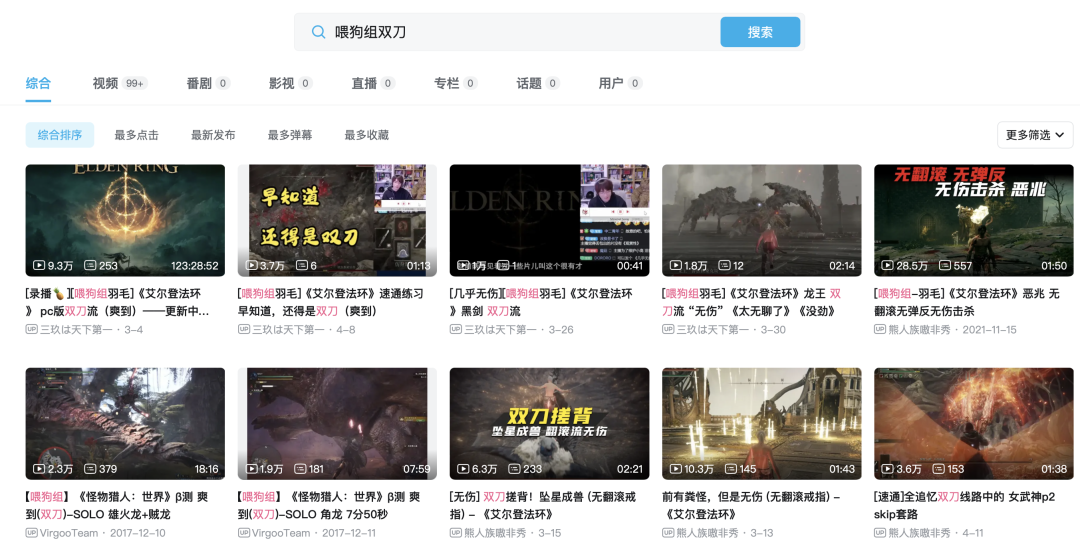
Task: Sort results by 最多点击
Action: click(x=136, y=135)
